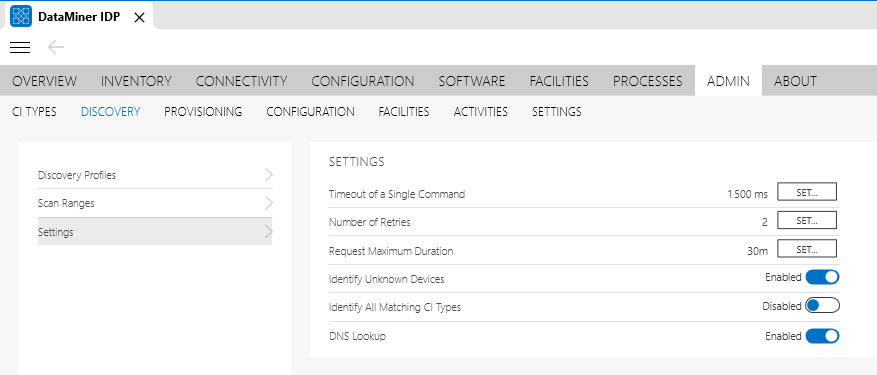Open the hamburger menu icon

coord(20,48)
